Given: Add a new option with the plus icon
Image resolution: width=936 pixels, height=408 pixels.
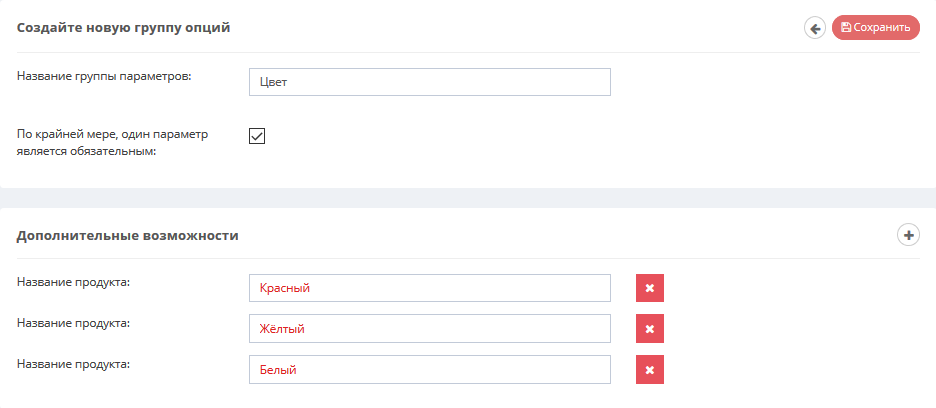Looking at the screenshot, I should click(x=909, y=235).
